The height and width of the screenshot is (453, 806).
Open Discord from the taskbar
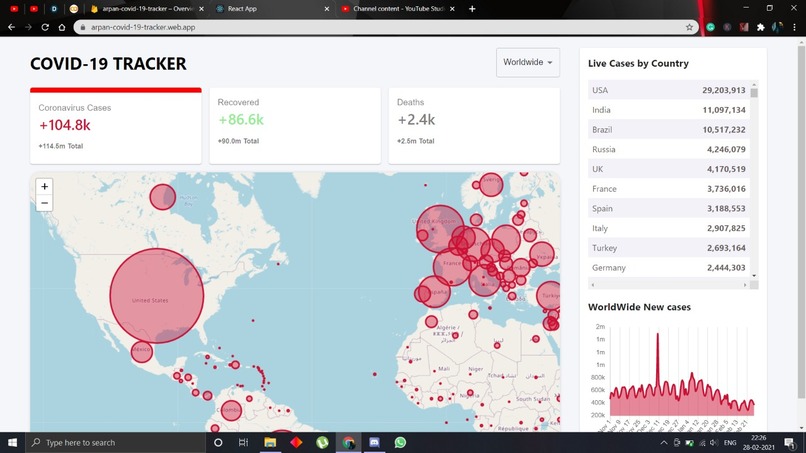click(x=374, y=442)
